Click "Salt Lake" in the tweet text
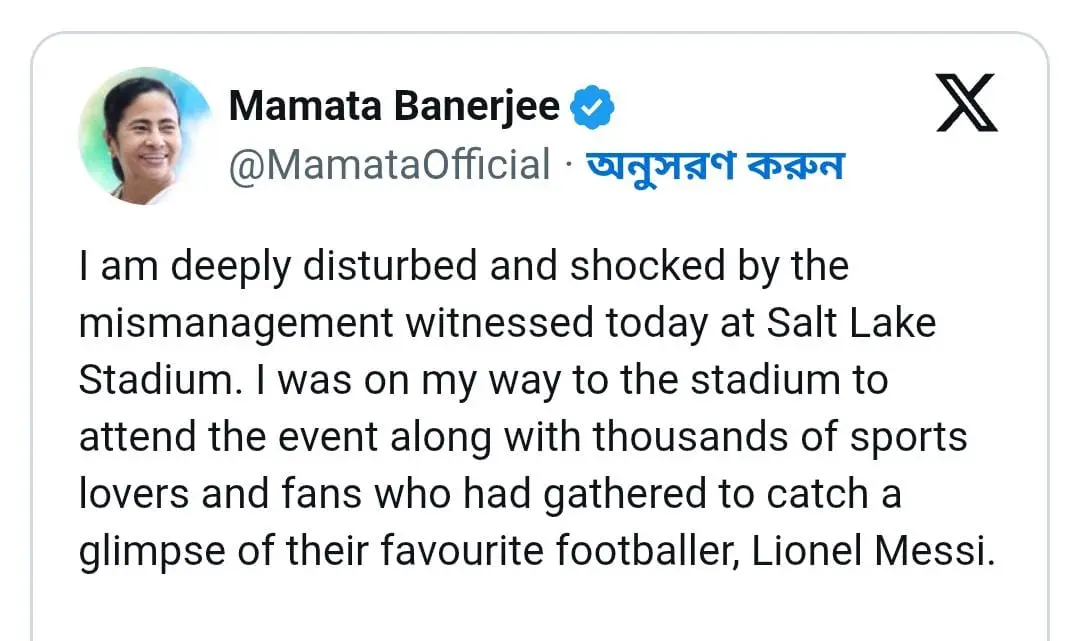1080x641 pixels. 851,324
